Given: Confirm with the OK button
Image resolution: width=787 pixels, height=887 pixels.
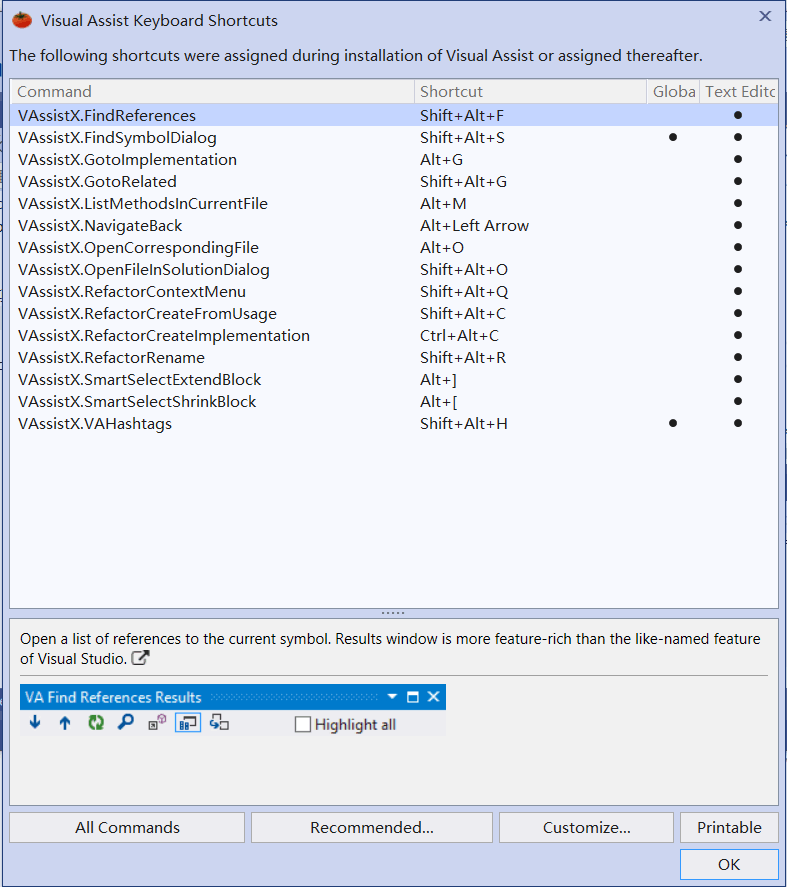Looking at the screenshot, I should tap(729, 864).
